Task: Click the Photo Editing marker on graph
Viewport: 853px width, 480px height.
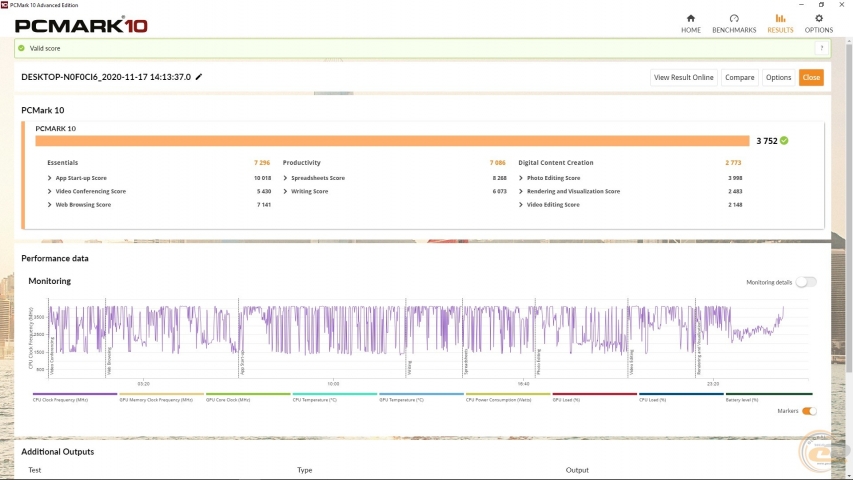Action: click(539, 362)
